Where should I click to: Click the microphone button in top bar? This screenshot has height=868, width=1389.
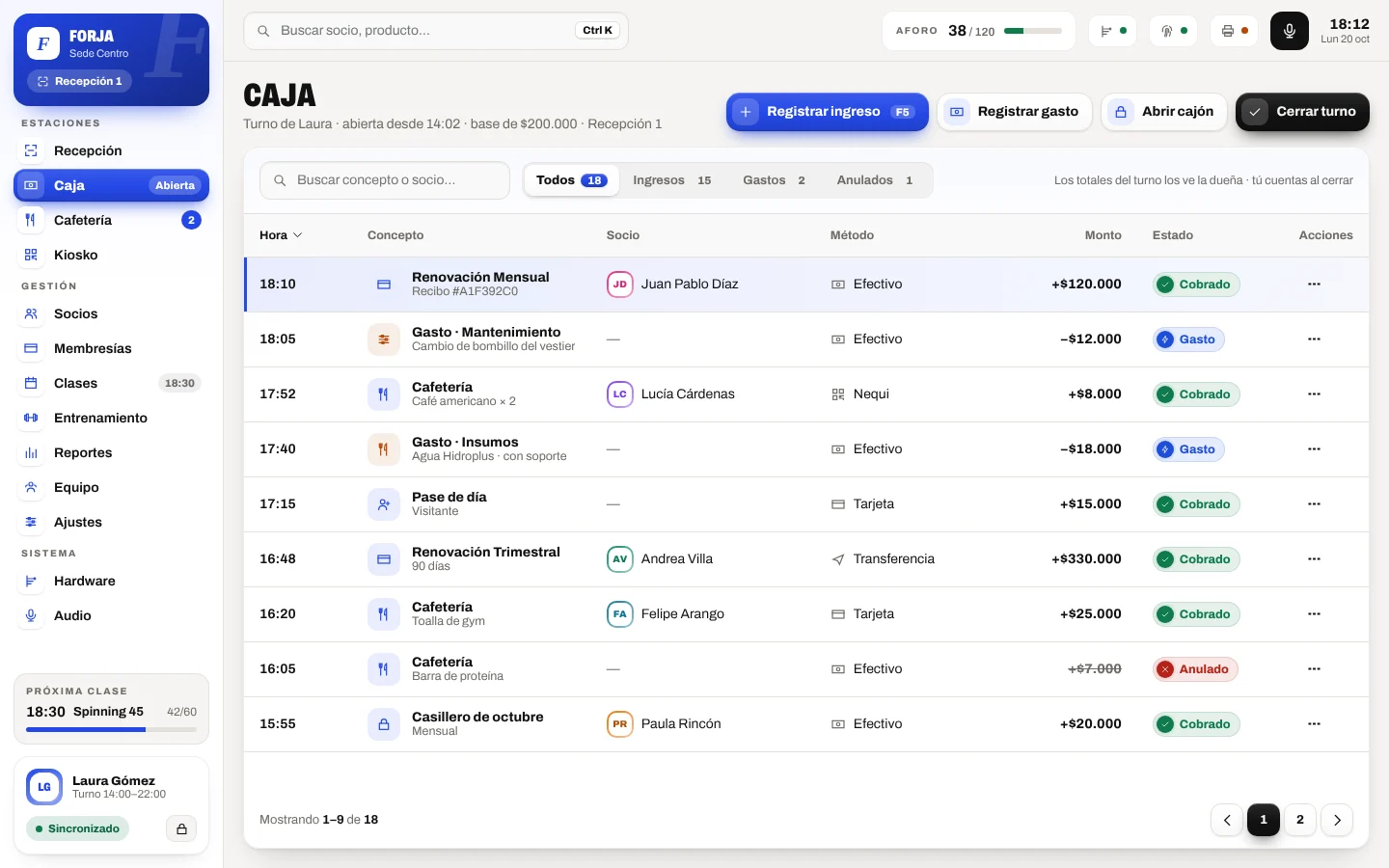pos(1289,31)
